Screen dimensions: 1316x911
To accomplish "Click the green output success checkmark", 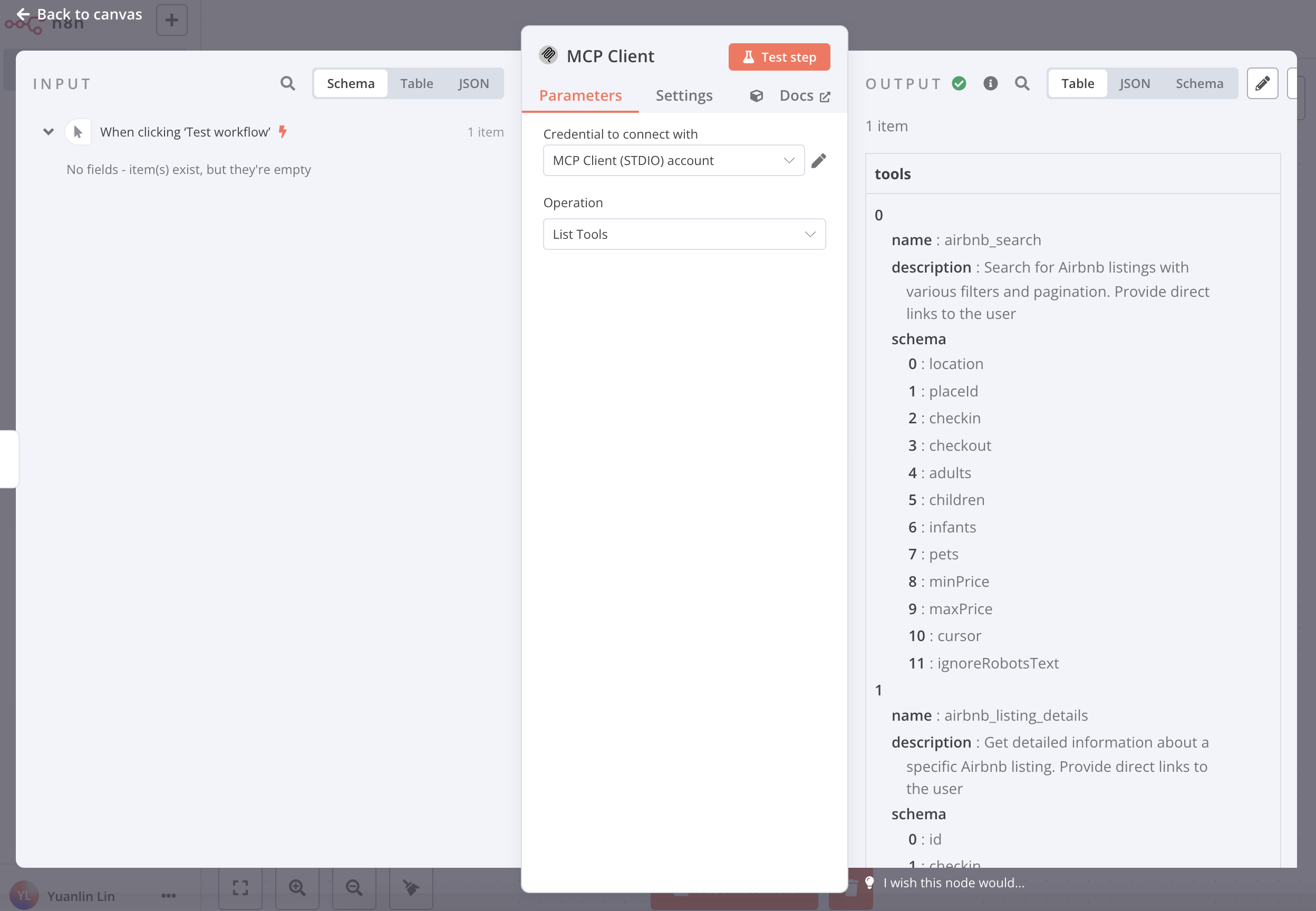I will pos(960,84).
